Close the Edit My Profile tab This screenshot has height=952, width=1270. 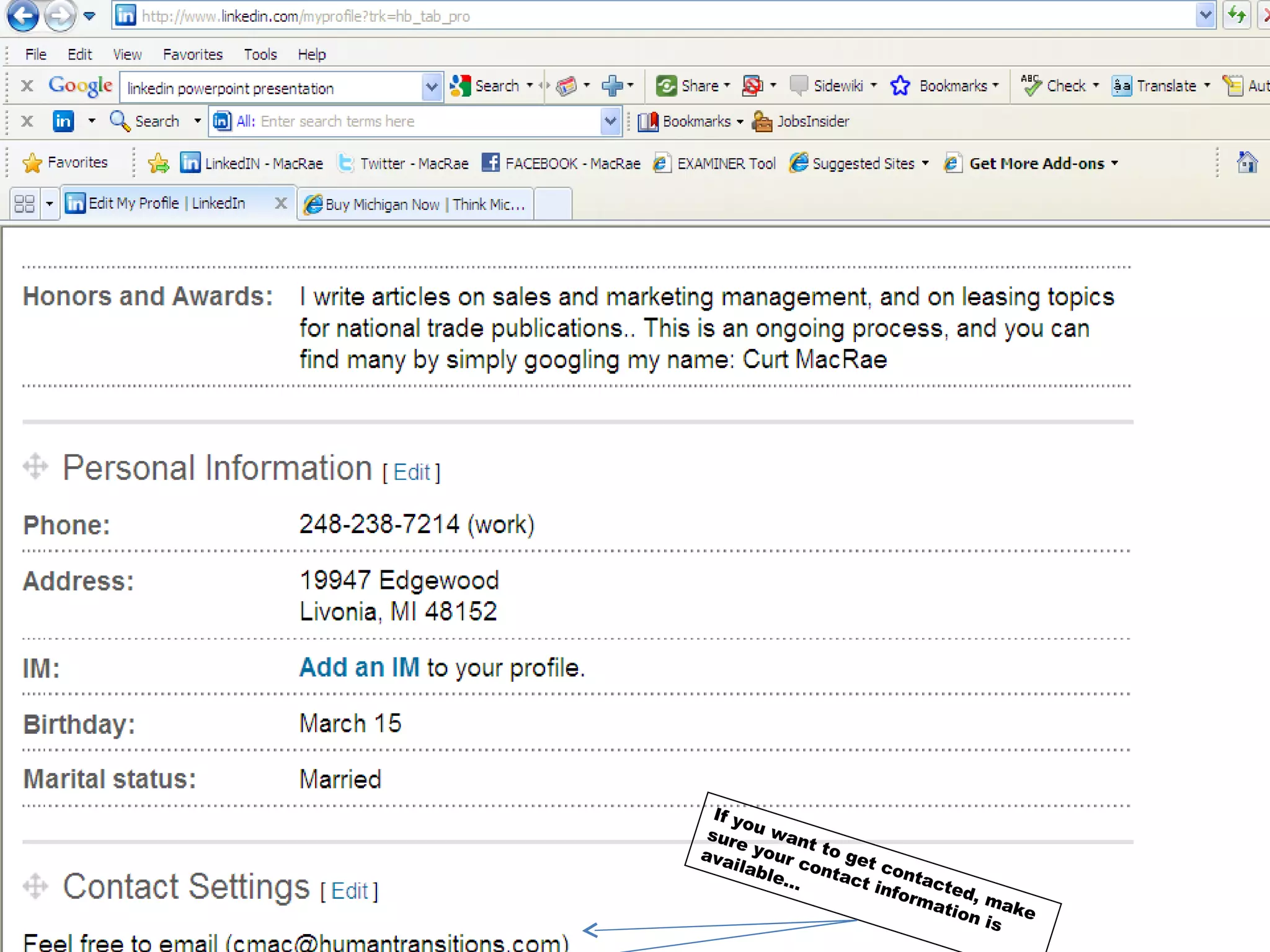pos(281,203)
